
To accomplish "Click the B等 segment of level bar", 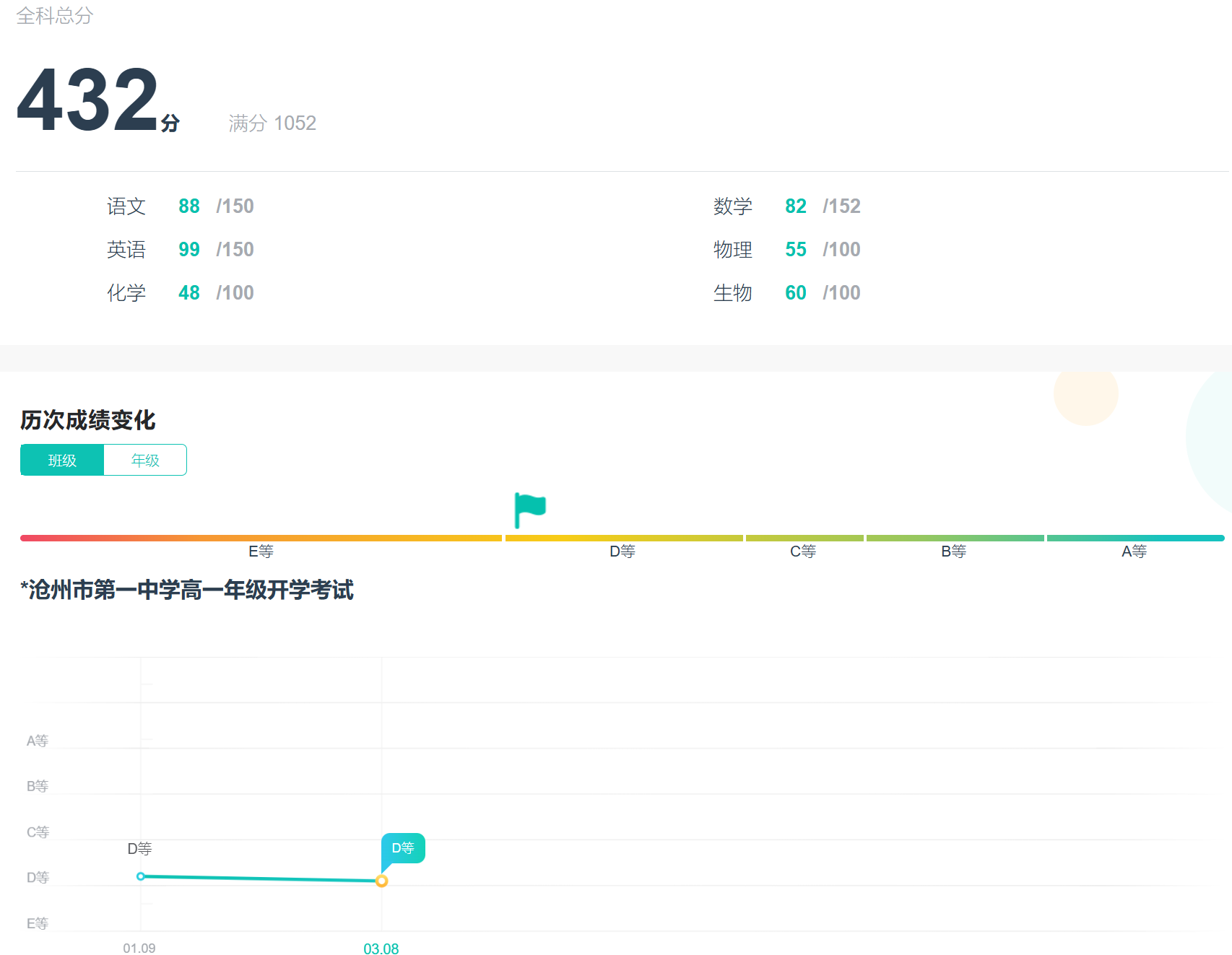I will 955,538.
